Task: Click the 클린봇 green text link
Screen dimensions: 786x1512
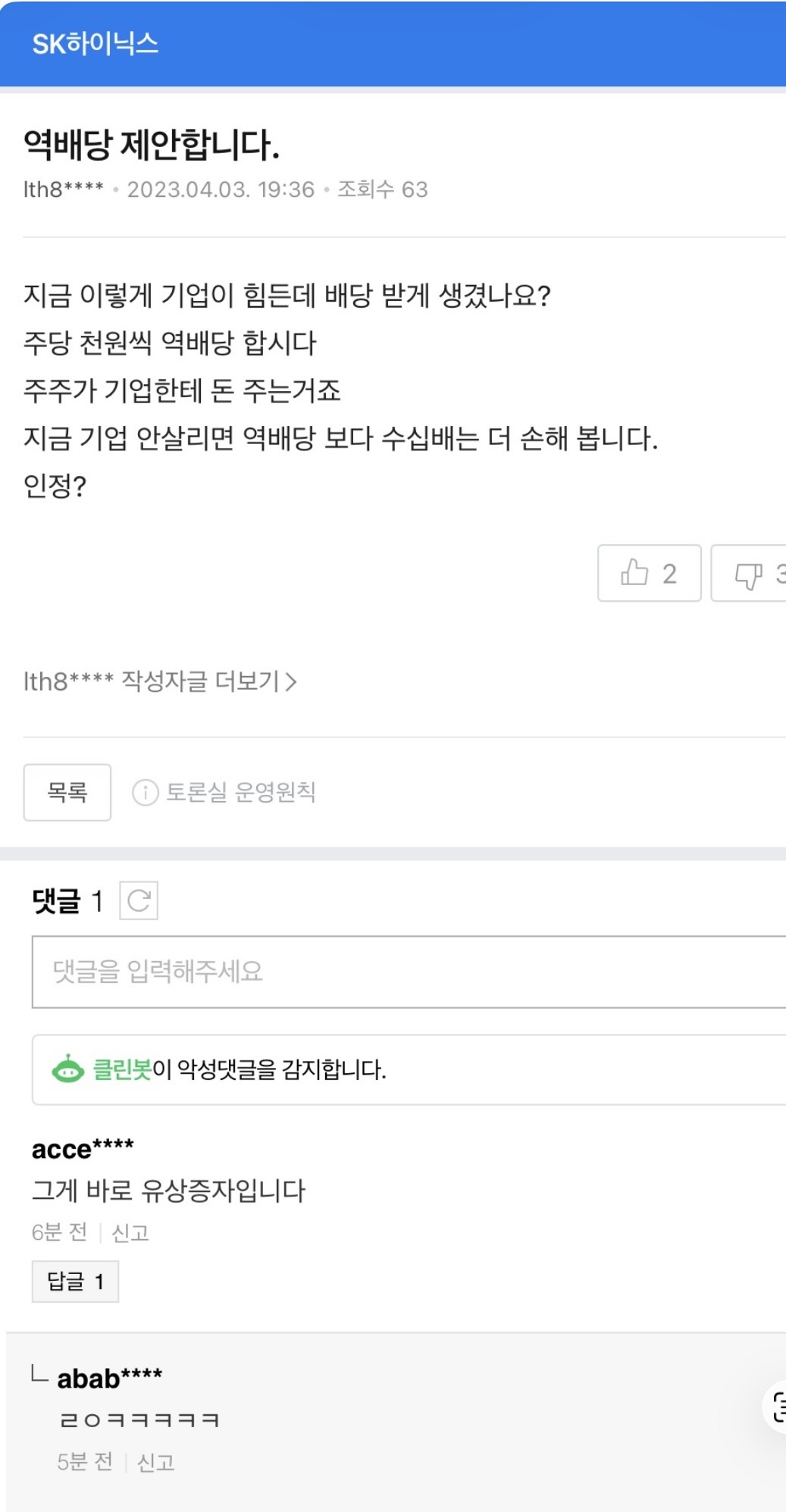Action: 122,1069
